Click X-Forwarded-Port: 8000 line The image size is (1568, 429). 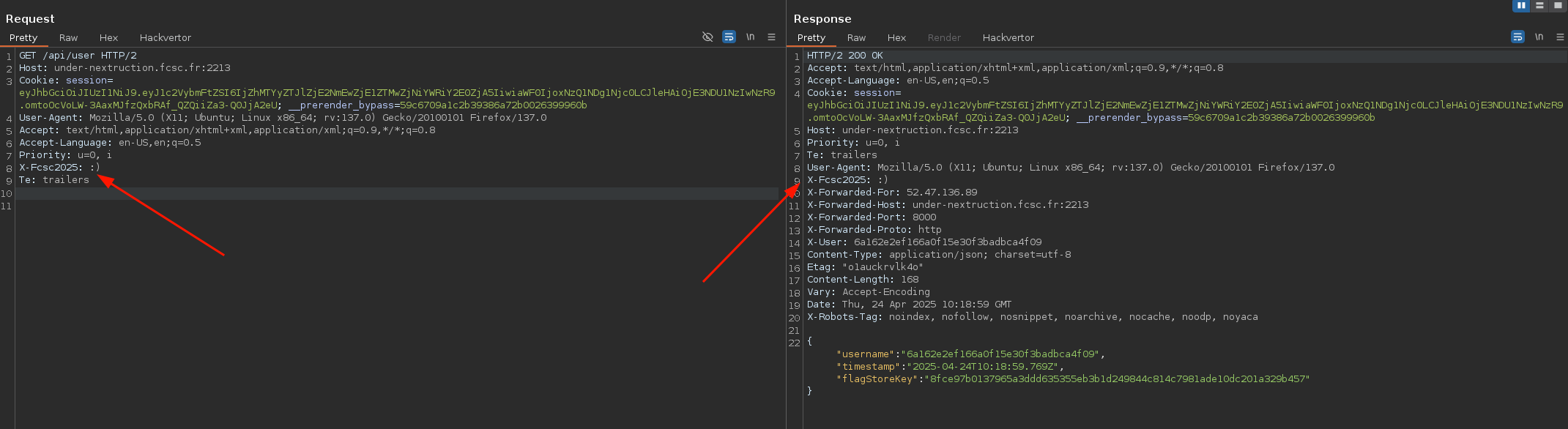(872, 217)
